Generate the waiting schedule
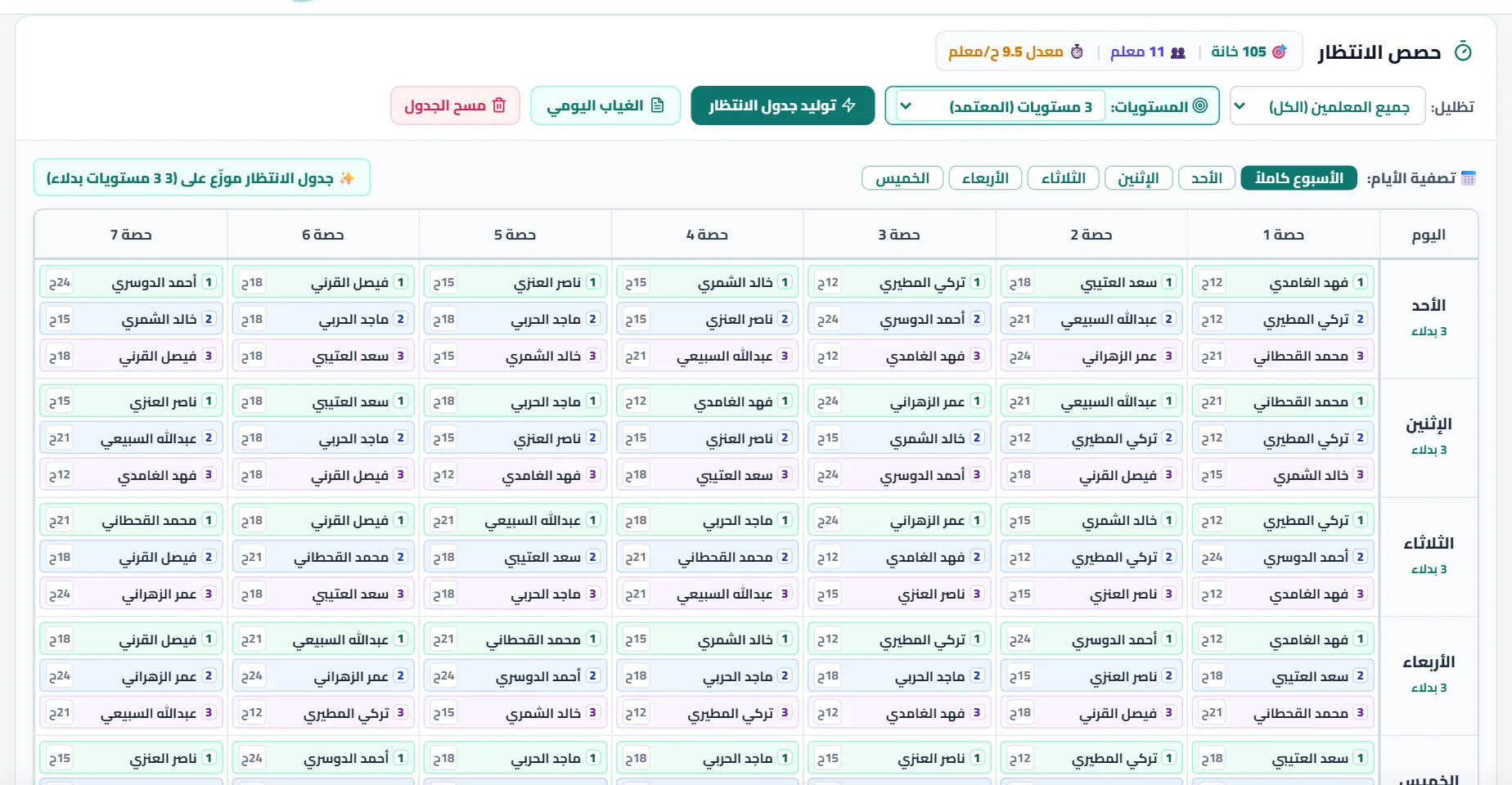 [x=783, y=105]
